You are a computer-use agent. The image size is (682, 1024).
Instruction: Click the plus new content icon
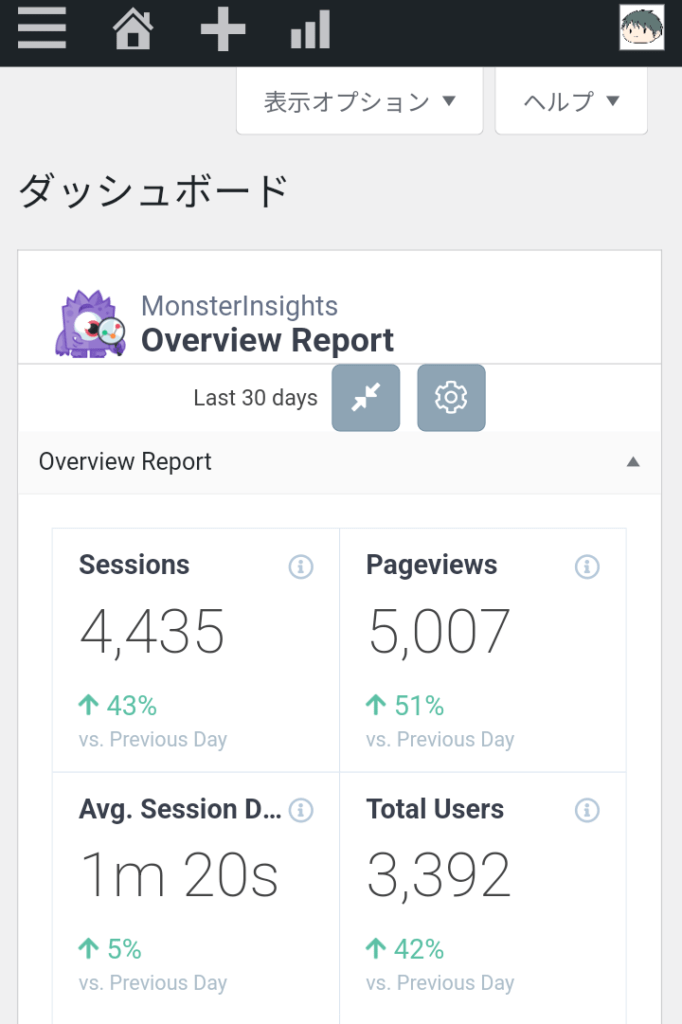pyautogui.click(x=222, y=28)
